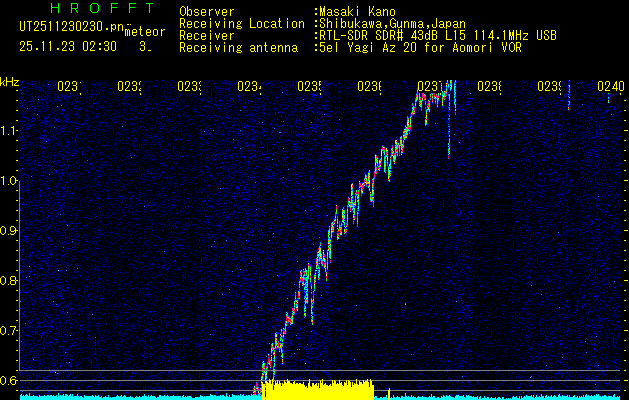Viewport: 629px width, 400px height.
Task: Click the green HROFFT title text
Action: coord(102,8)
